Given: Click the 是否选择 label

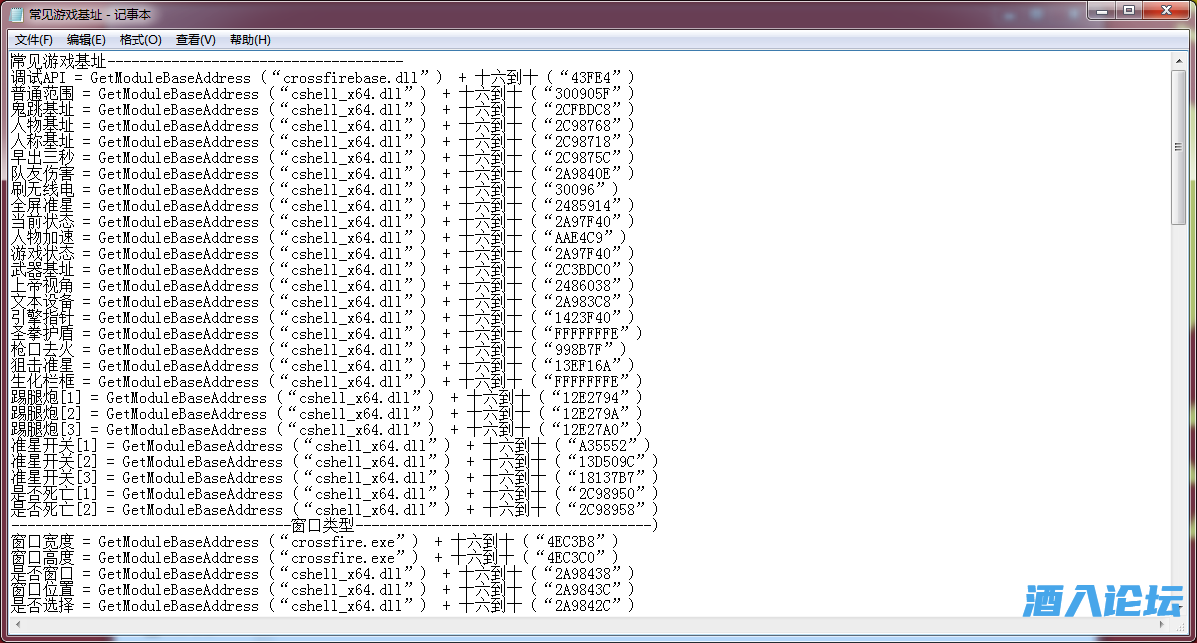Looking at the screenshot, I should coord(43,607).
